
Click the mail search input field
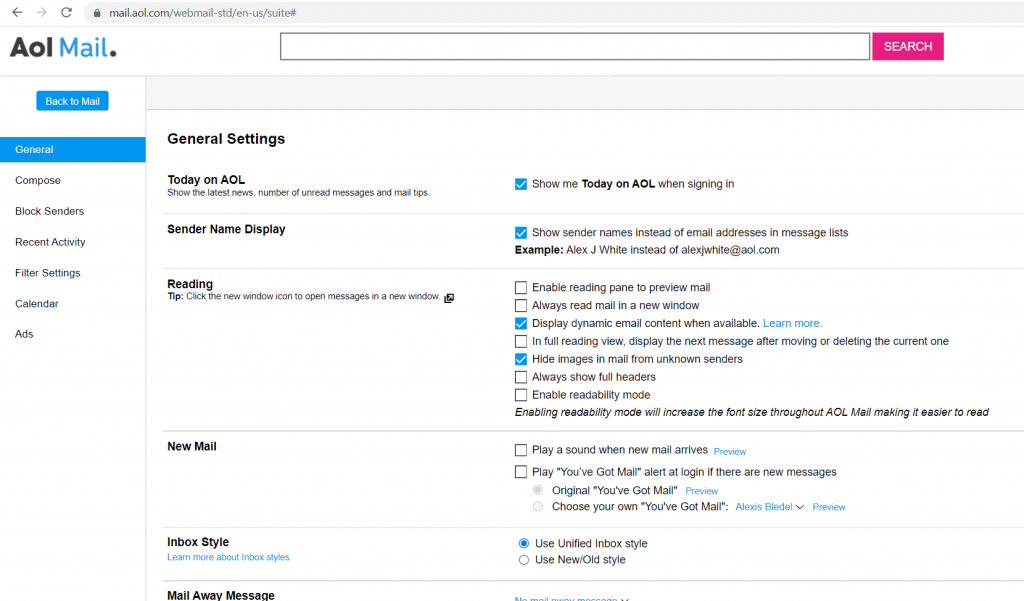575,46
